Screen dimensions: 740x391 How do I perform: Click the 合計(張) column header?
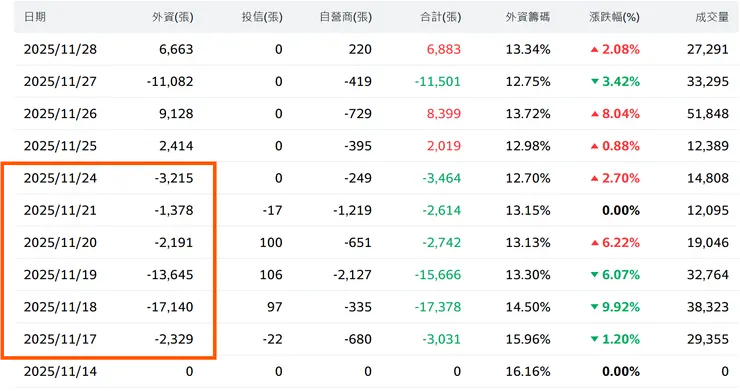coord(440,17)
